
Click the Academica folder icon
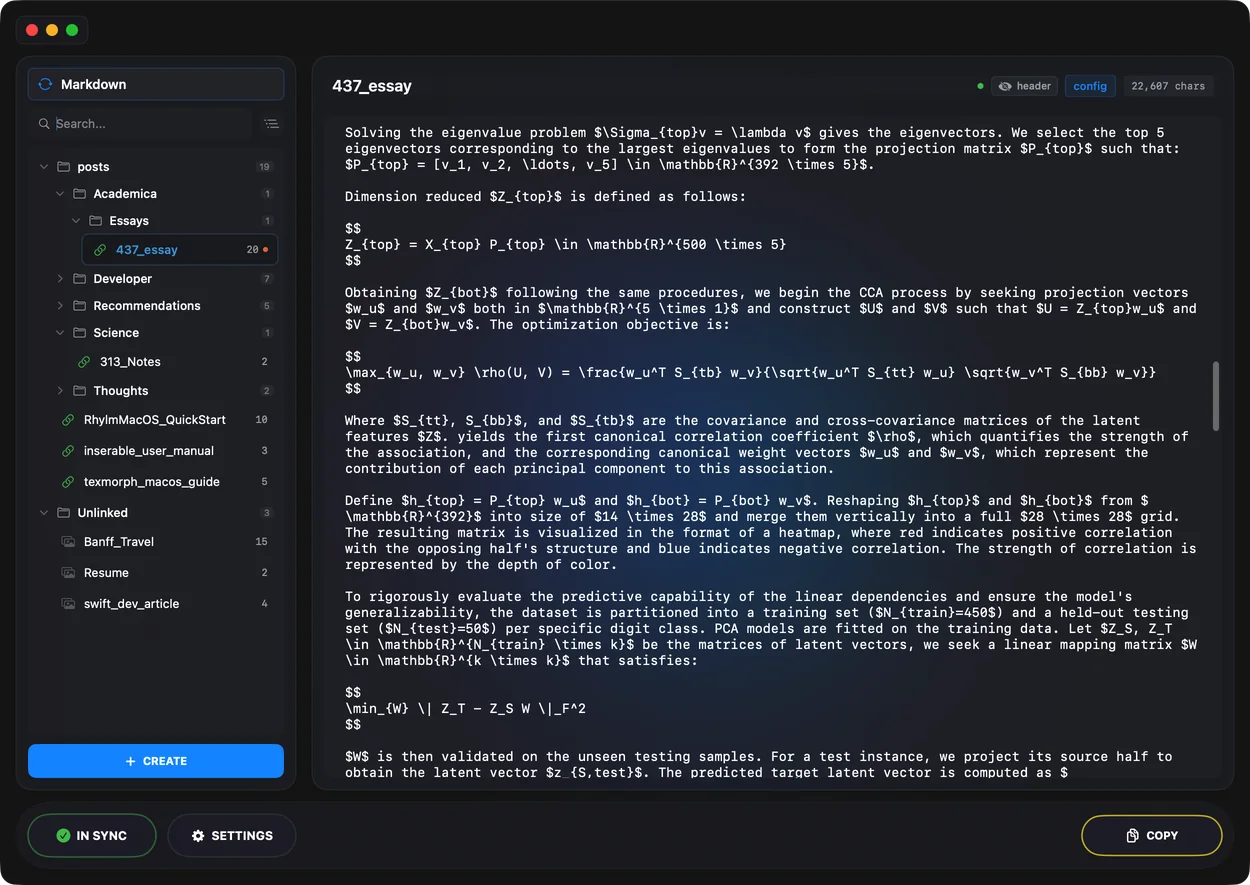tap(79, 194)
